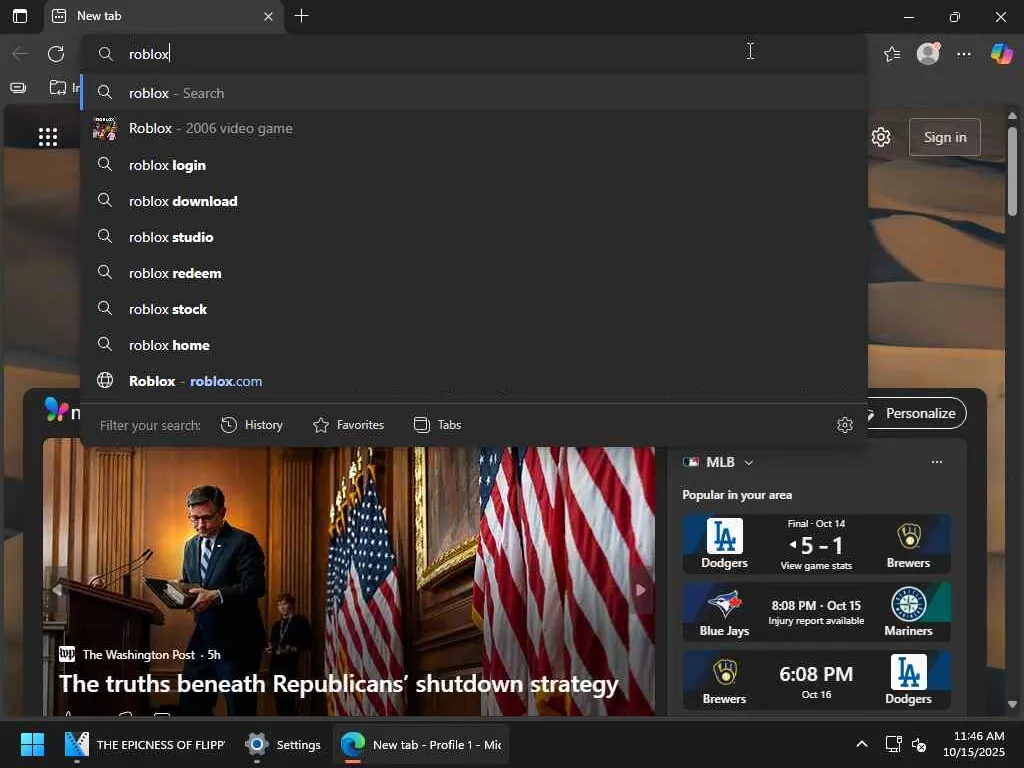Open the Brewers vs Dodgers Oct 16 card
This screenshot has width=1024, height=768.
[816, 680]
